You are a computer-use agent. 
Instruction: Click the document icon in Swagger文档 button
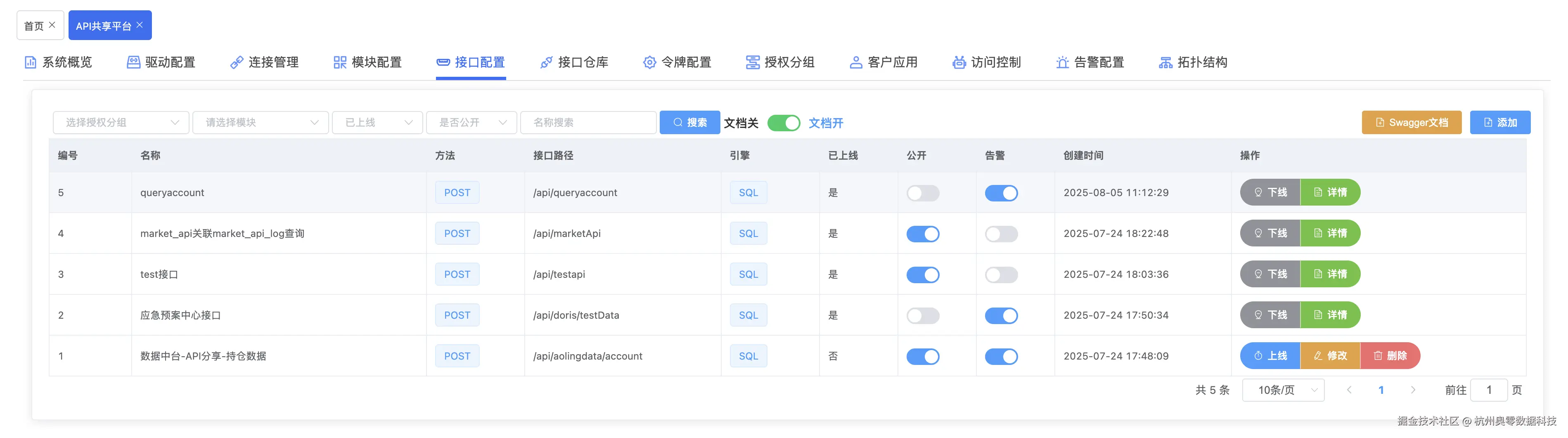[1380, 122]
